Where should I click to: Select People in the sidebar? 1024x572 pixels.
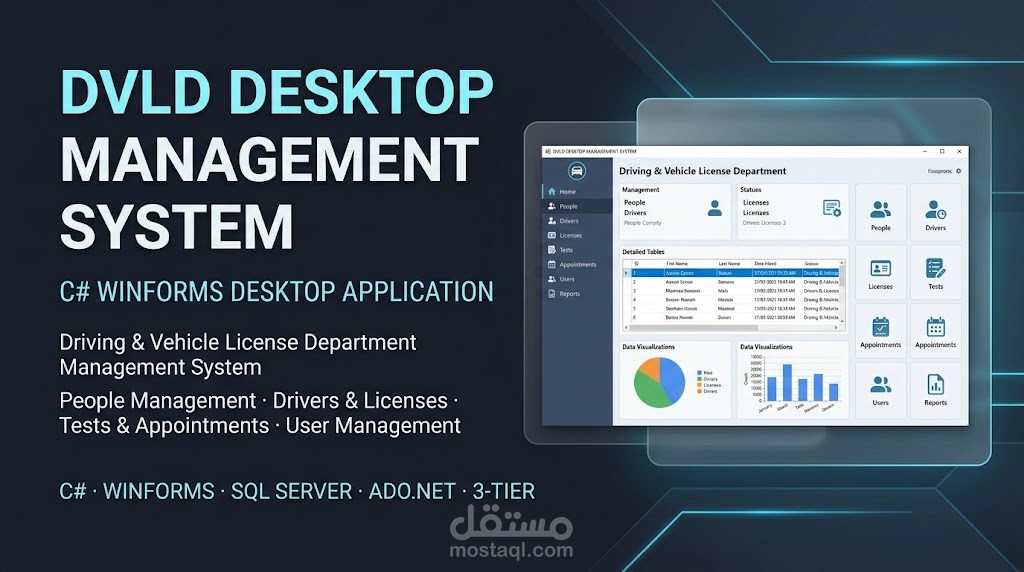tap(577, 206)
